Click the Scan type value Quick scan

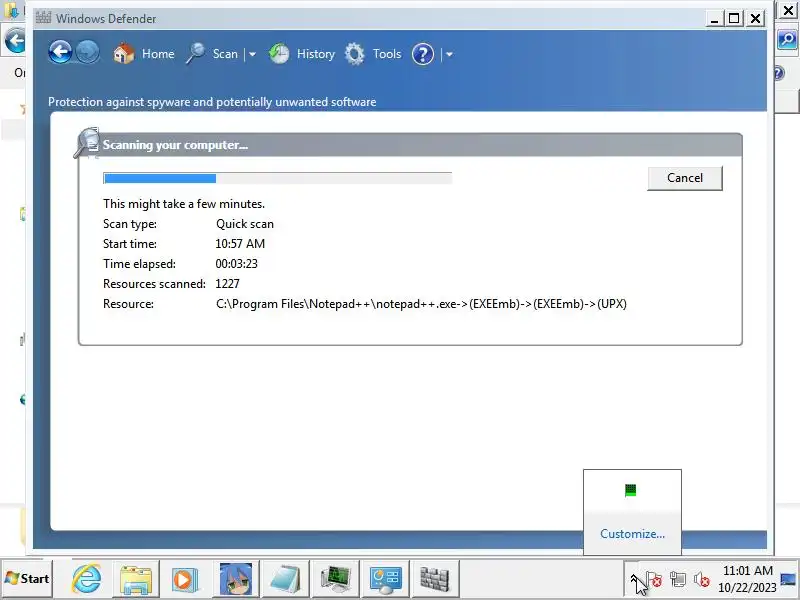[245, 224]
